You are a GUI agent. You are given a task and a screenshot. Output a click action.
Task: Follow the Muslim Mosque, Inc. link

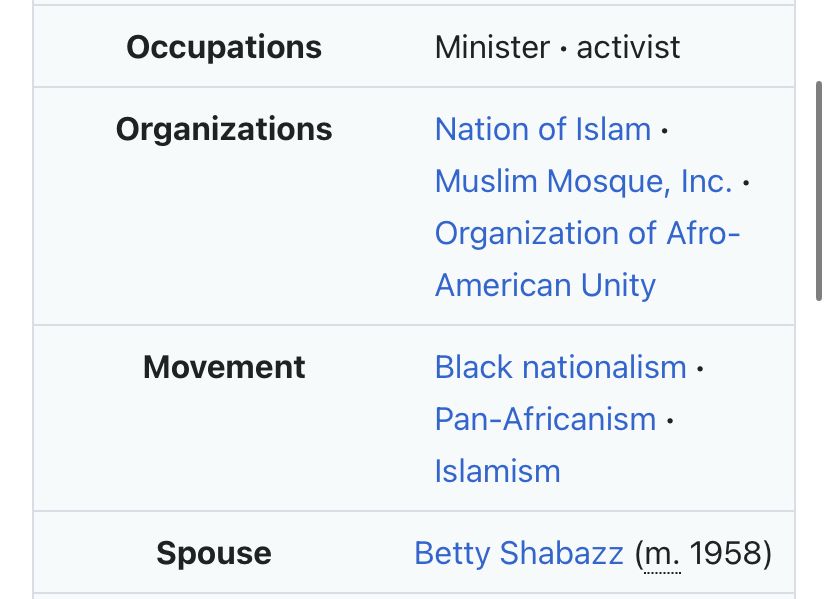coord(584,181)
